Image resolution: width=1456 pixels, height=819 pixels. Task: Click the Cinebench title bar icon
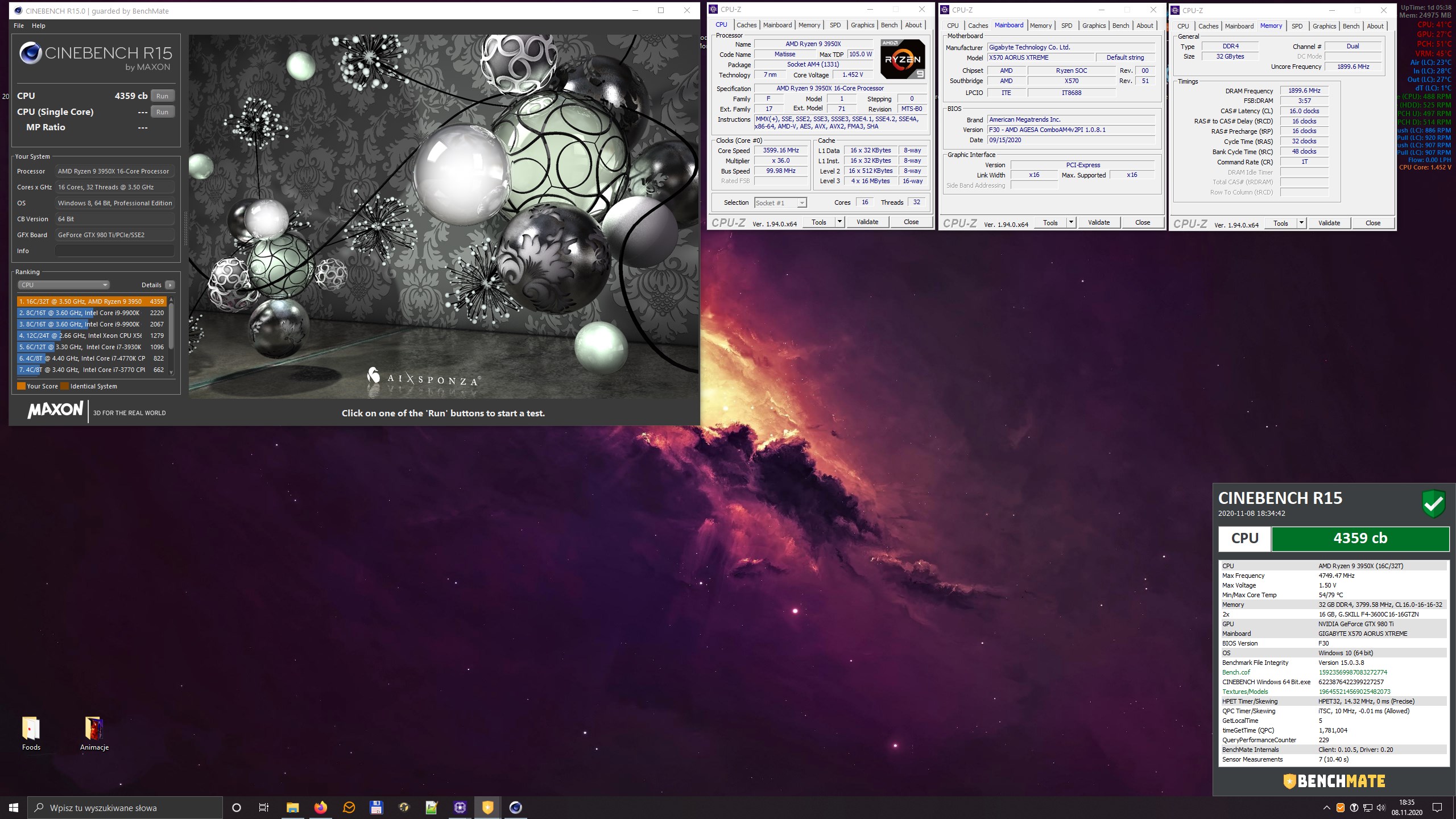click(18, 10)
